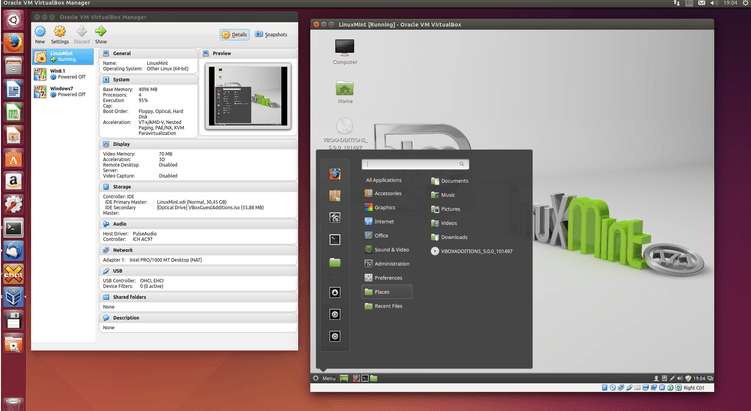The image size is (751, 411).
Task: Open LibreOffice Calc in the Ubuntu launcher
Action: coord(13,113)
